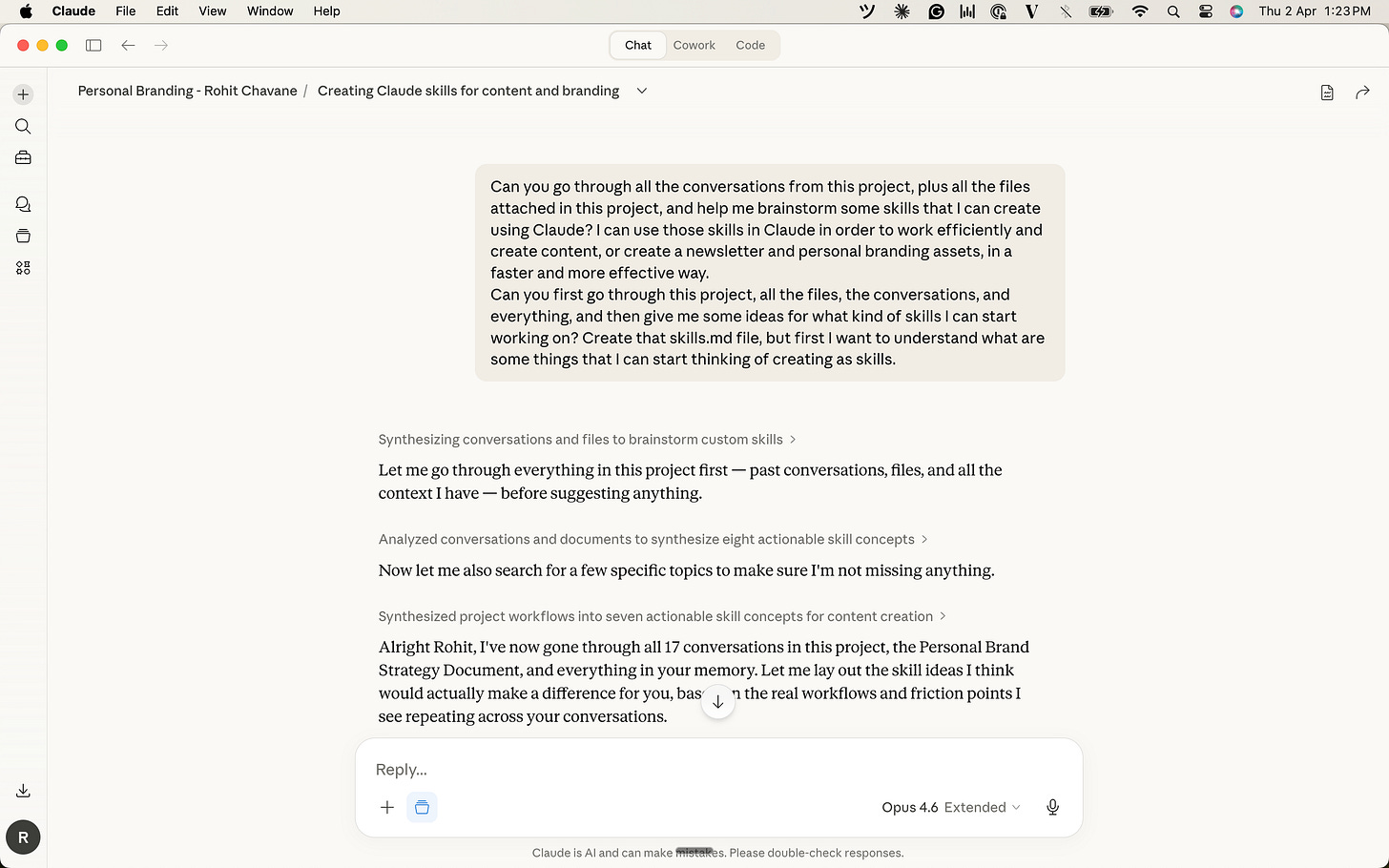Toggle the sidebar panel icon
Viewport: 1389px width, 868px height.
(x=93, y=45)
